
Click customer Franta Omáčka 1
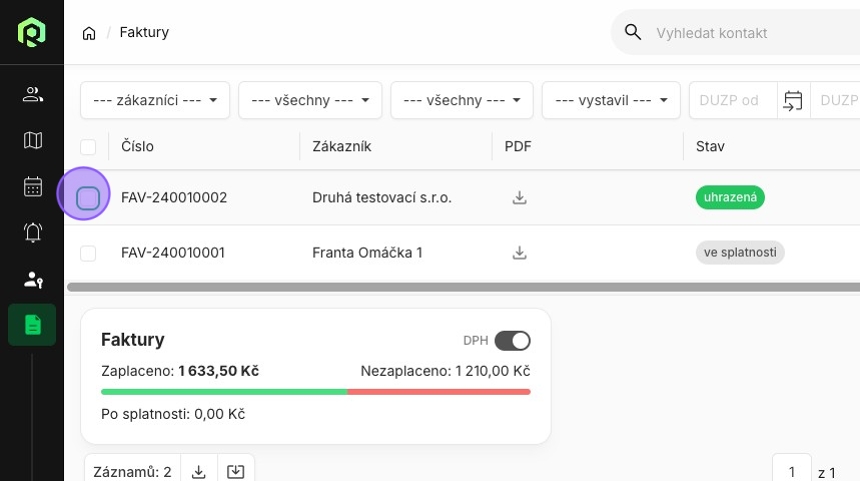pos(367,253)
